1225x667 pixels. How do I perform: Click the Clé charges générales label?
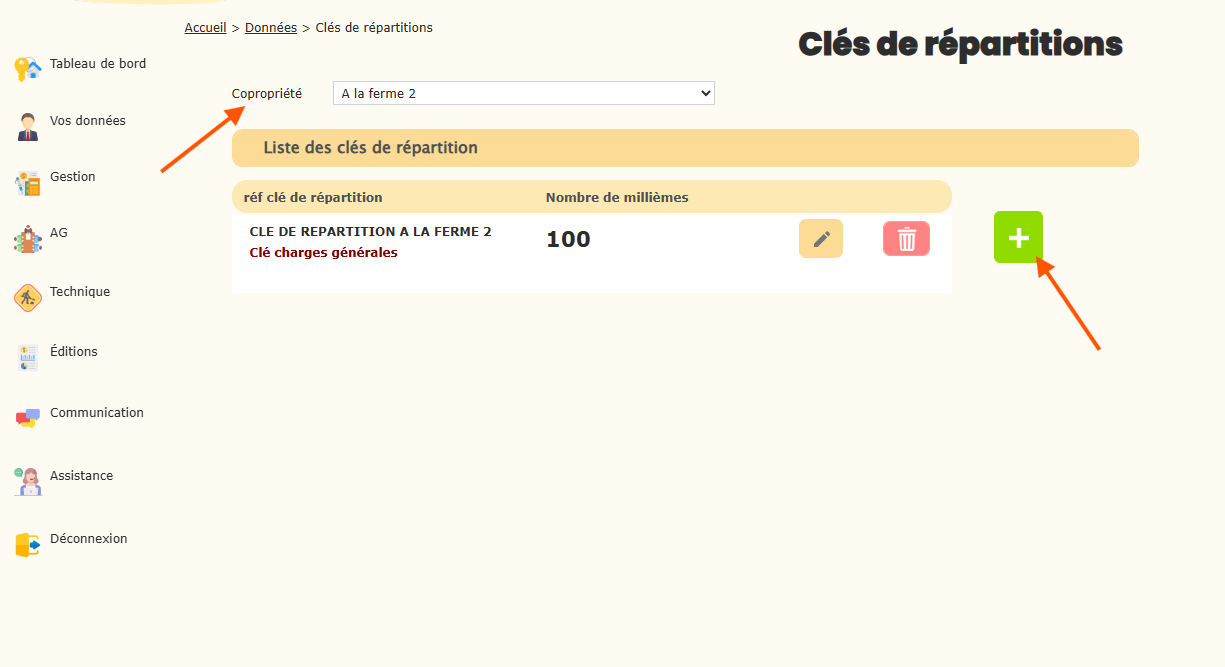pos(323,253)
